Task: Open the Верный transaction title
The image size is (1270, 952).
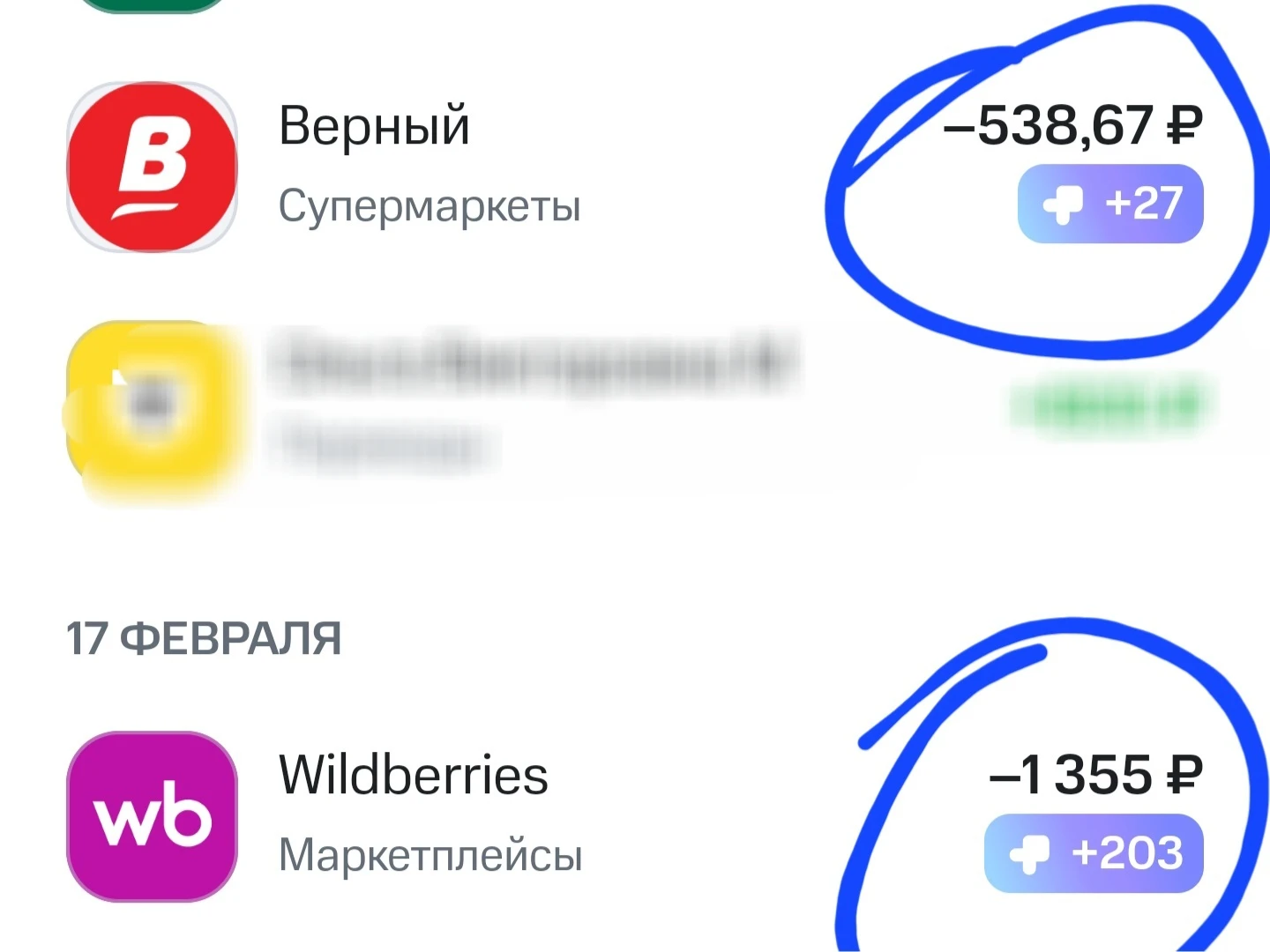Action: [x=374, y=126]
